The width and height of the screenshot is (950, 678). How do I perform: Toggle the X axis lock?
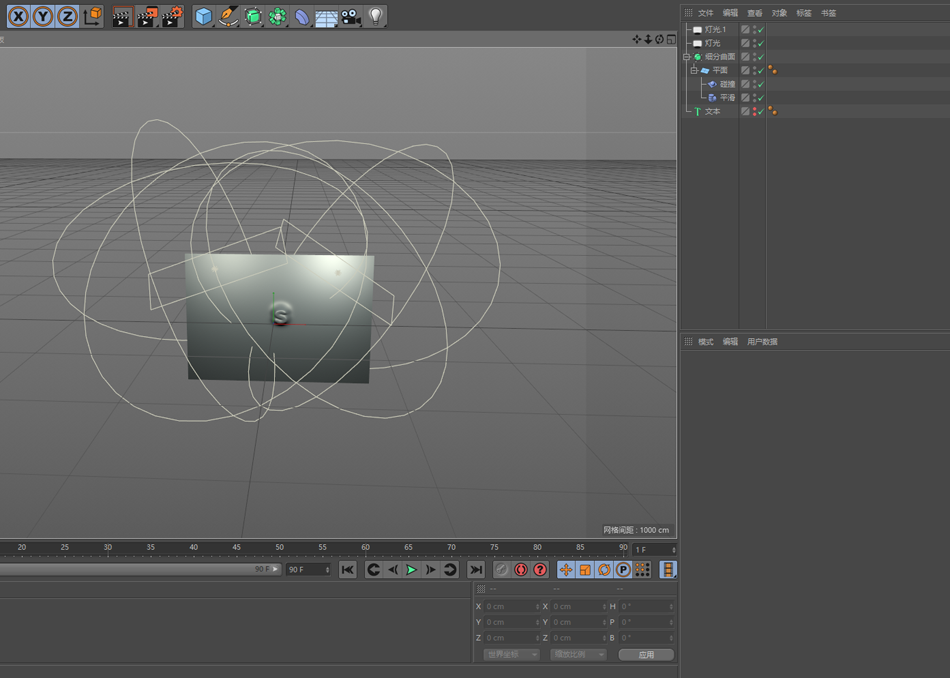pos(19,16)
